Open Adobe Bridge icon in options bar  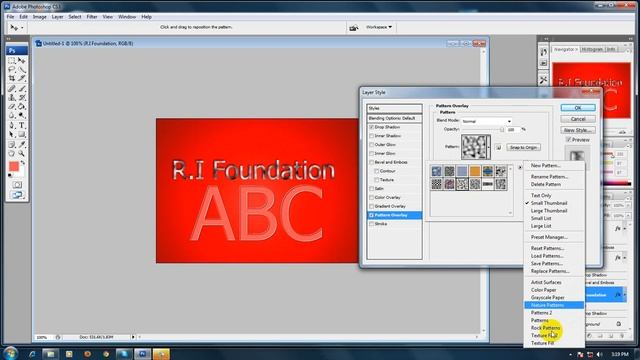[353, 27]
